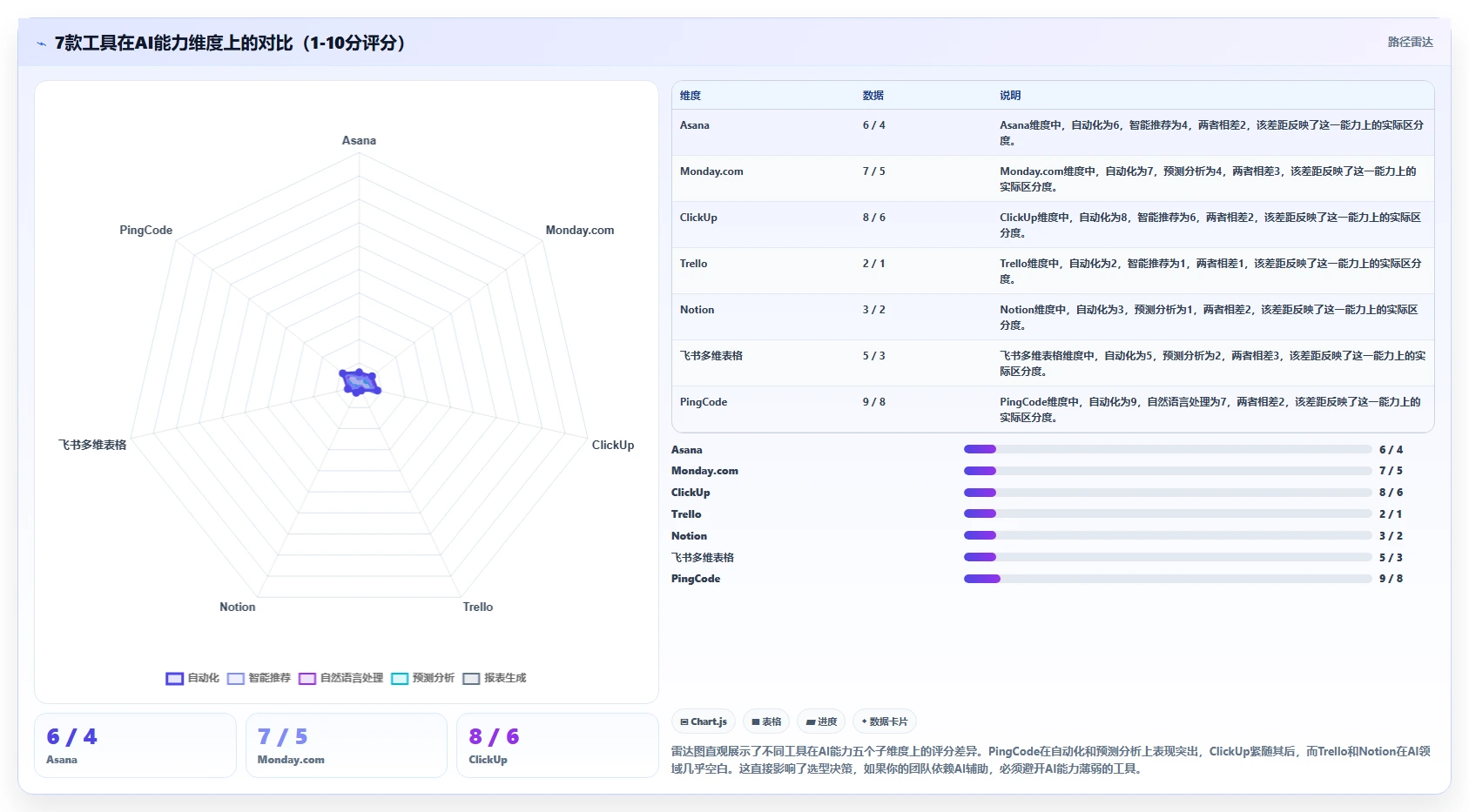
Task: Select the 数据卡片 tag
Action: (885, 721)
